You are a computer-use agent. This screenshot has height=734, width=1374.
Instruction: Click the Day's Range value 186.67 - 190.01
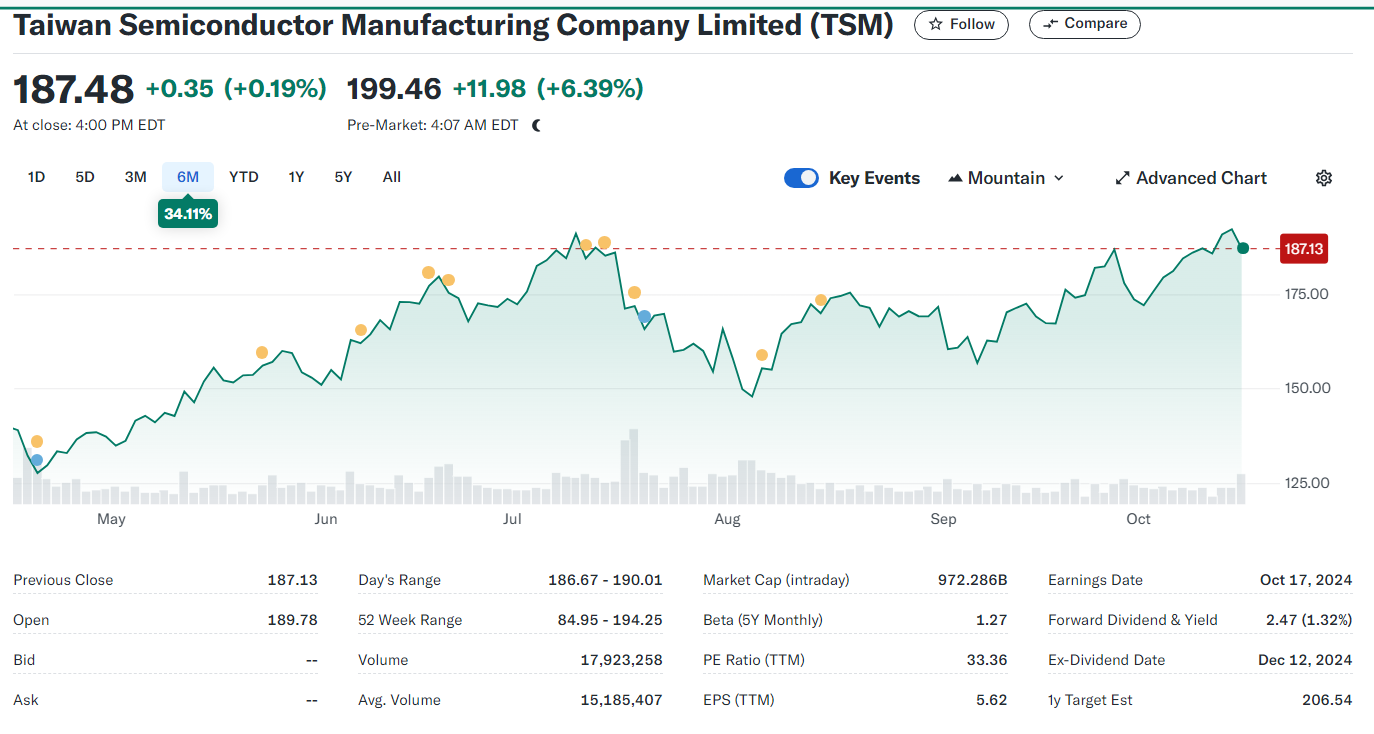[x=605, y=580]
